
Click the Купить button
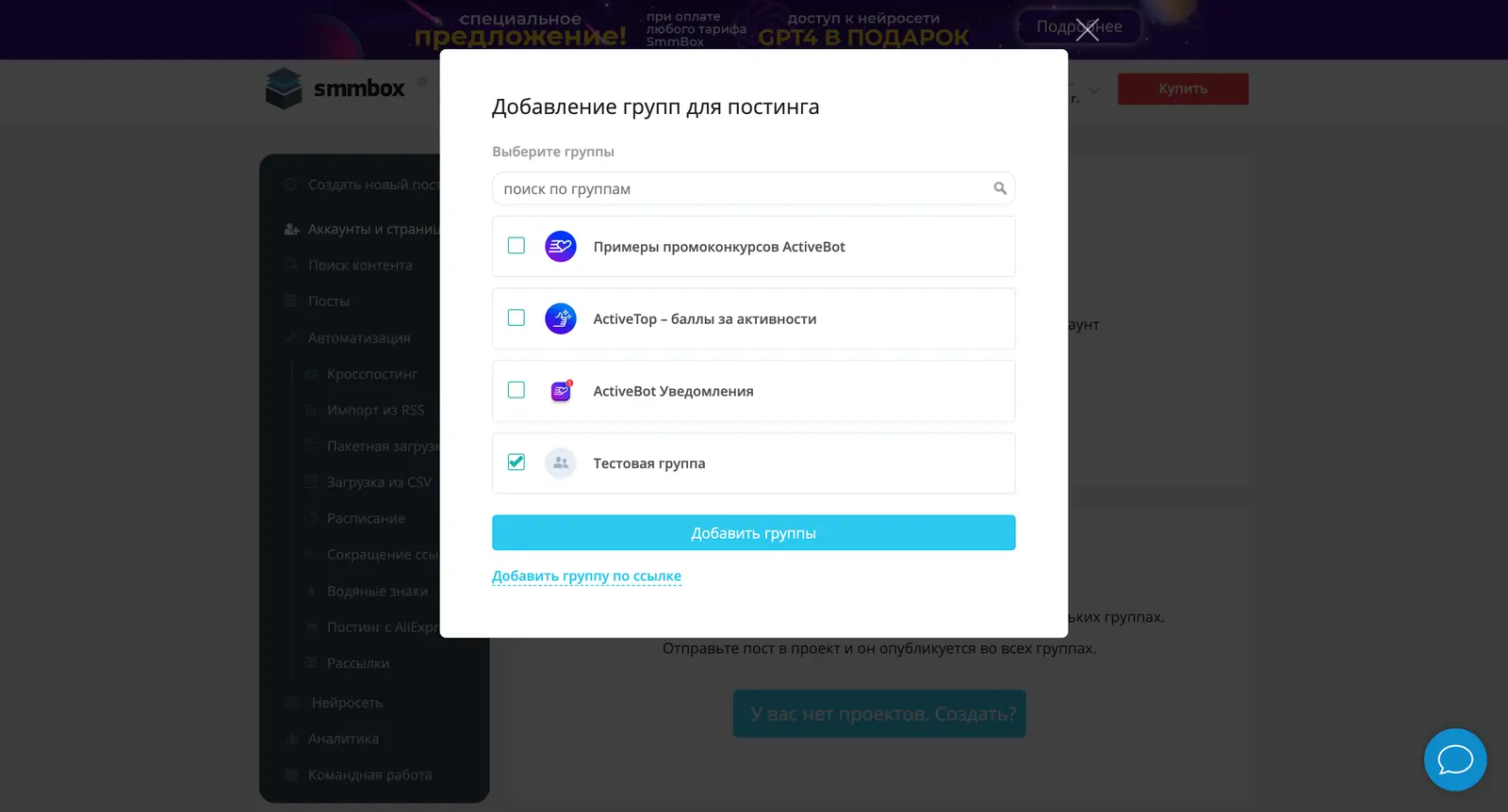[1183, 89]
